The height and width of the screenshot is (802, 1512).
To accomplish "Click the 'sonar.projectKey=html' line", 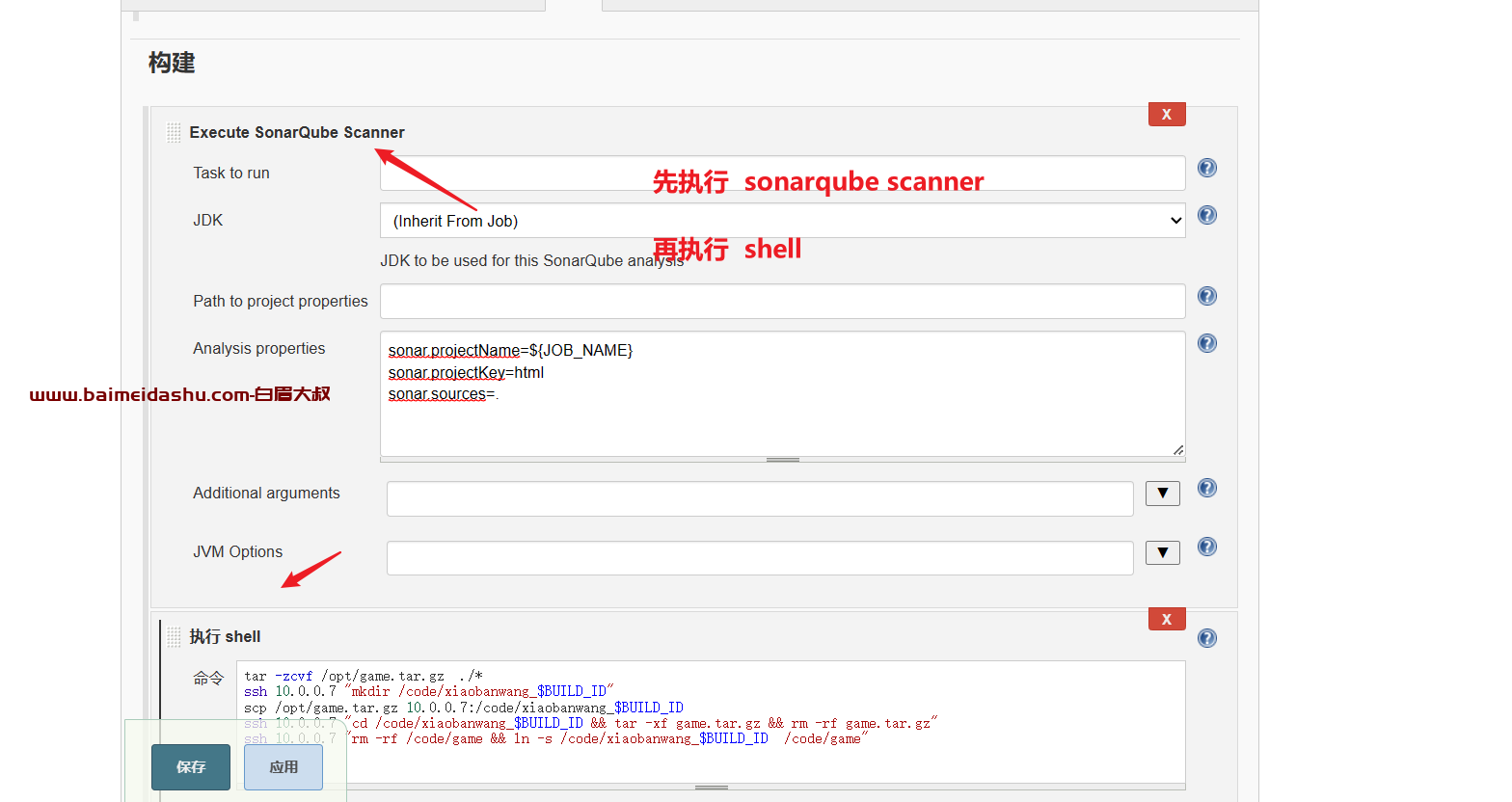I will [x=466, y=372].
